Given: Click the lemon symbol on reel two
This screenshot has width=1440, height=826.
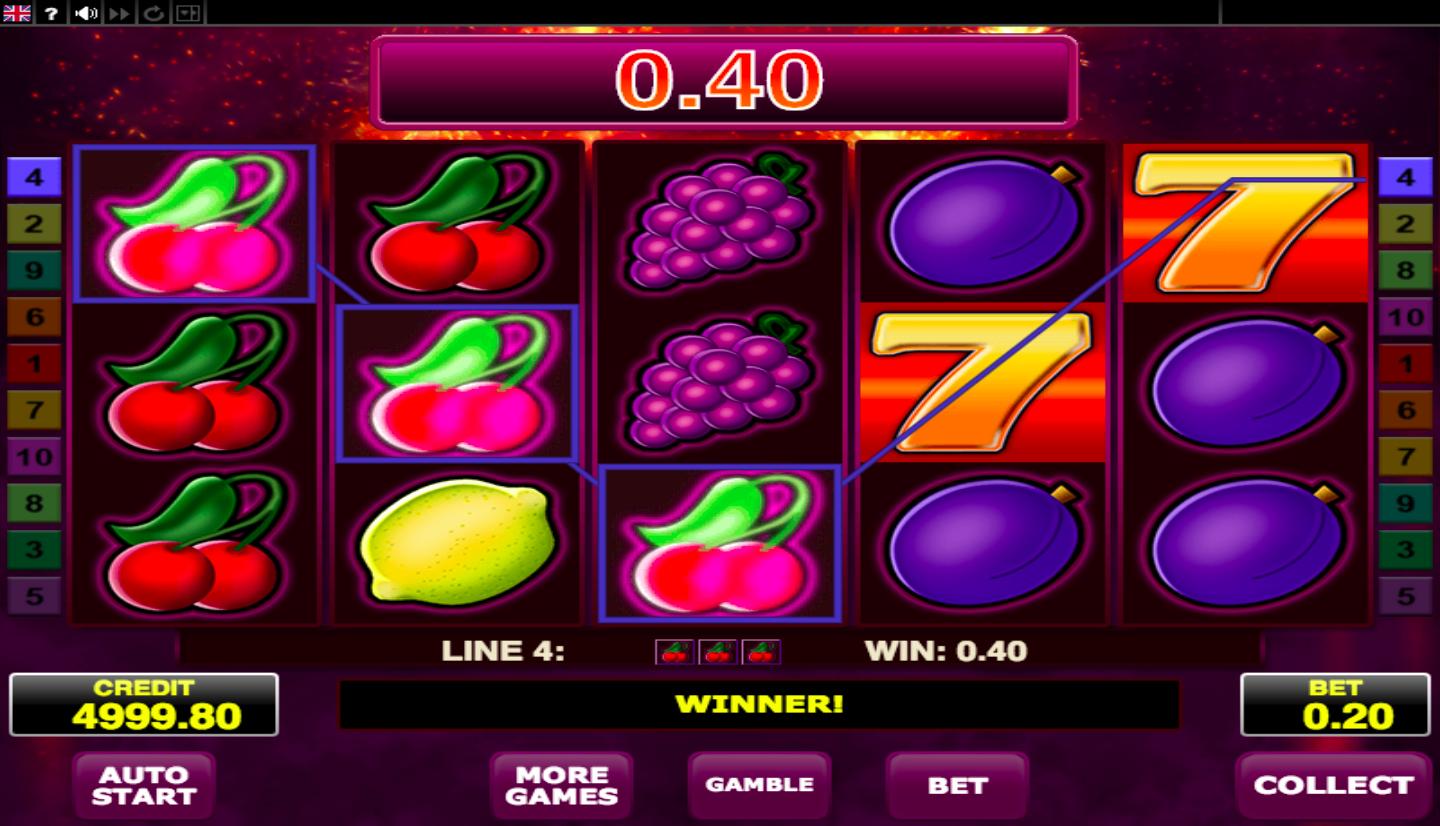Looking at the screenshot, I should tap(456, 541).
